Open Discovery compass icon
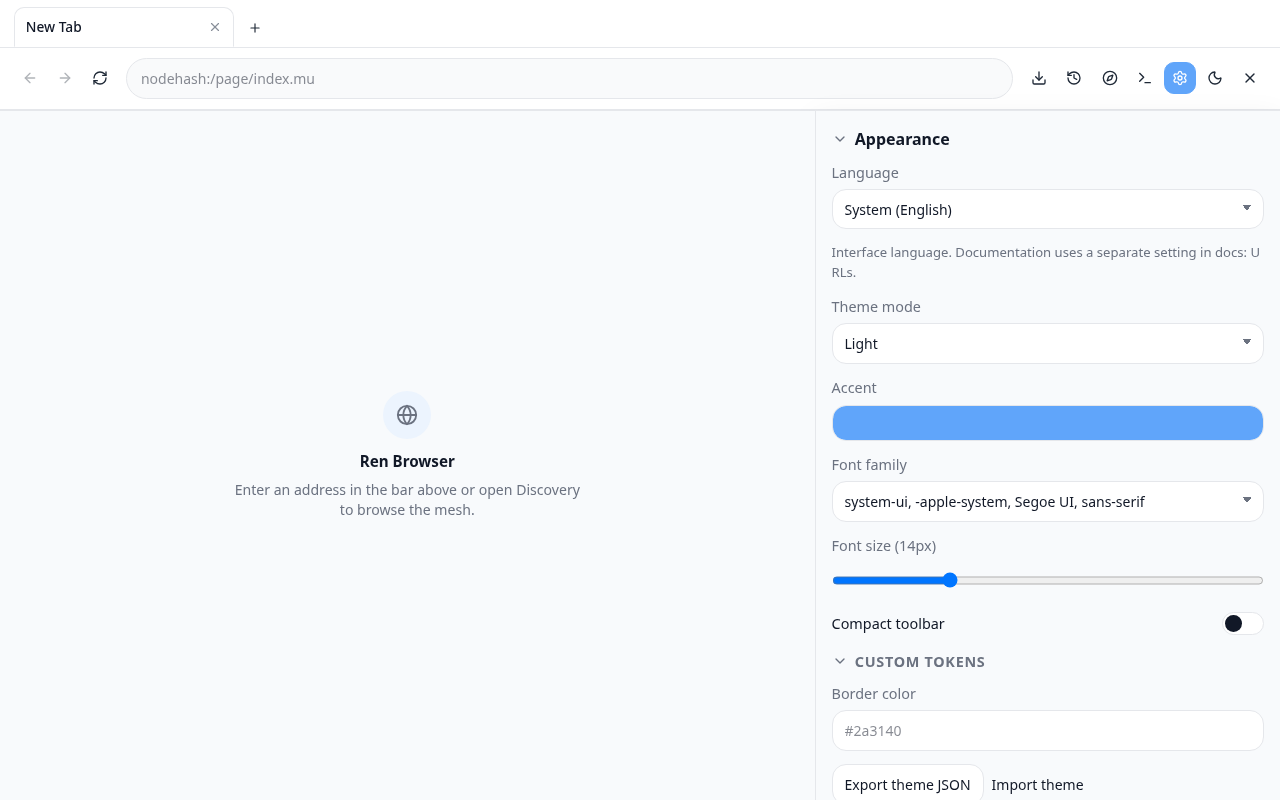This screenshot has height=800, width=1280. click(x=1110, y=78)
